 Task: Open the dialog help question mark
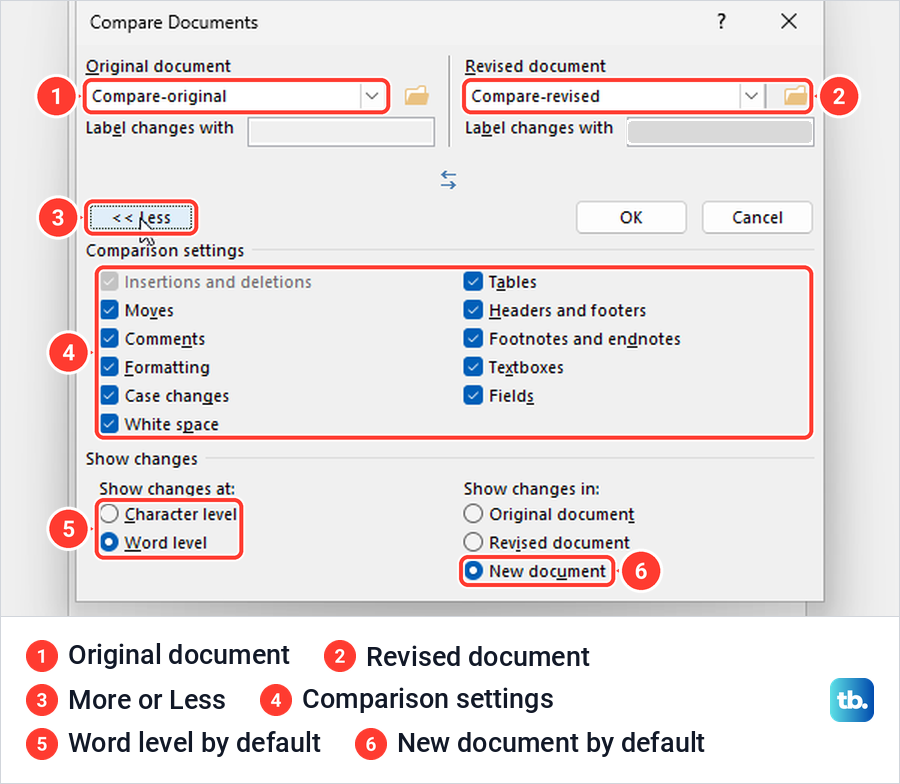click(x=721, y=22)
